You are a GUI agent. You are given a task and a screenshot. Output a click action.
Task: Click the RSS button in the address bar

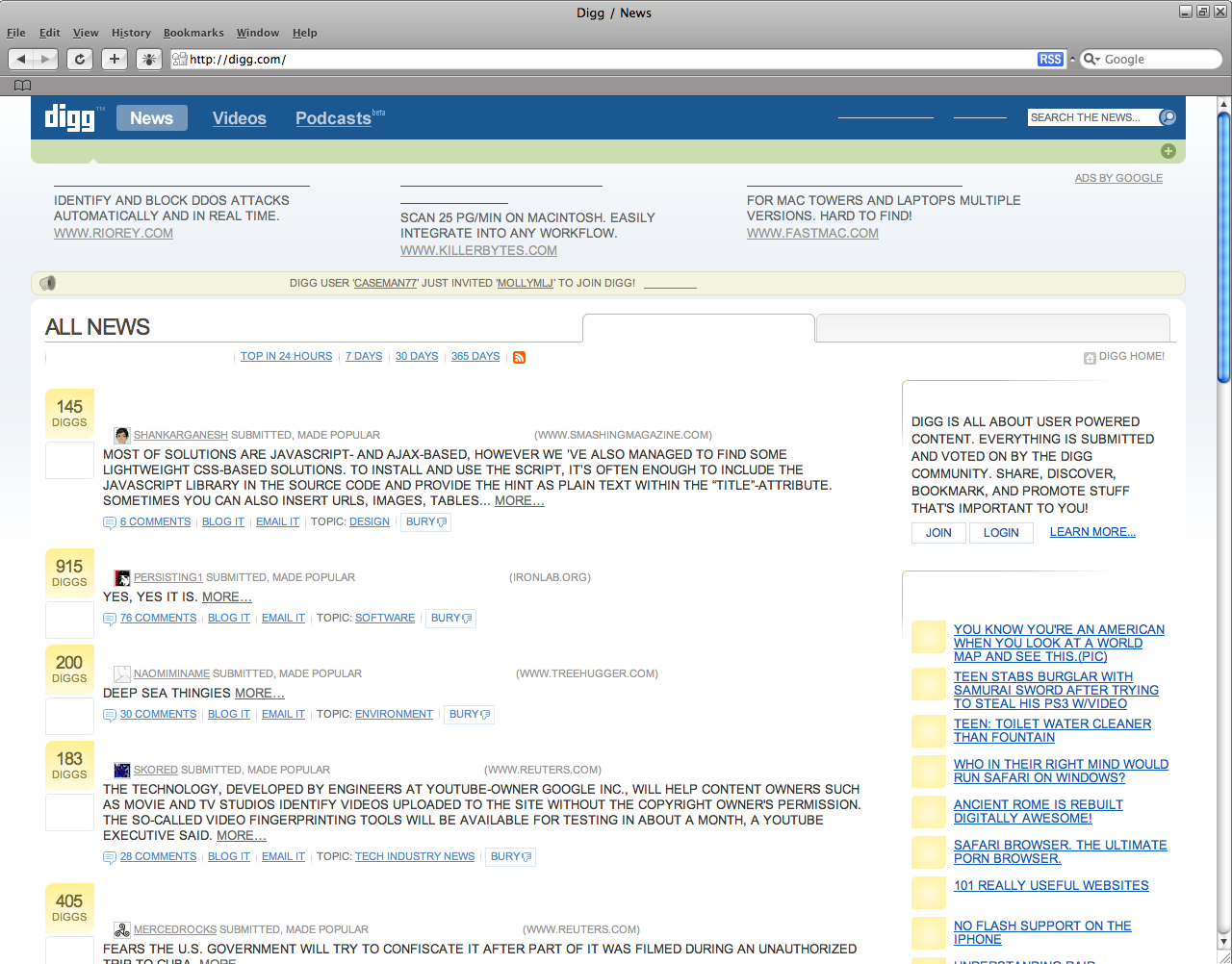click(x=1050, y=60)
